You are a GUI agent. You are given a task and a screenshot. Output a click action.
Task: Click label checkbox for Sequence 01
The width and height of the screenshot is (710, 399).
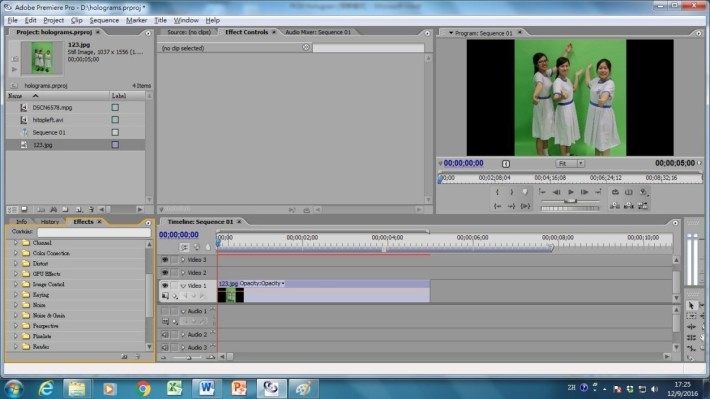pyautogui.click(x=115, y=132)
